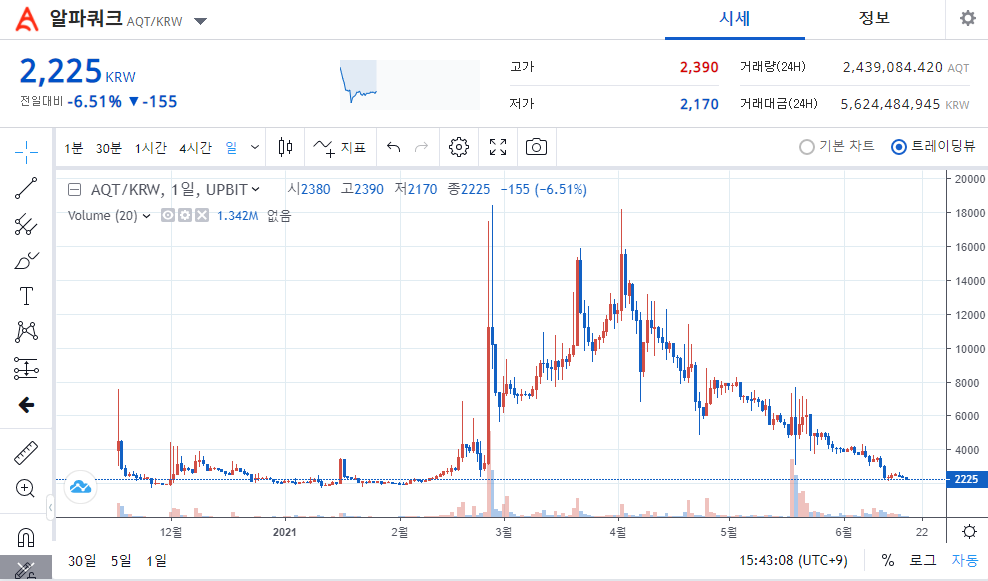Select the trend line drawing tool
This screenshot has height=581, width=988.
(26, 188)
